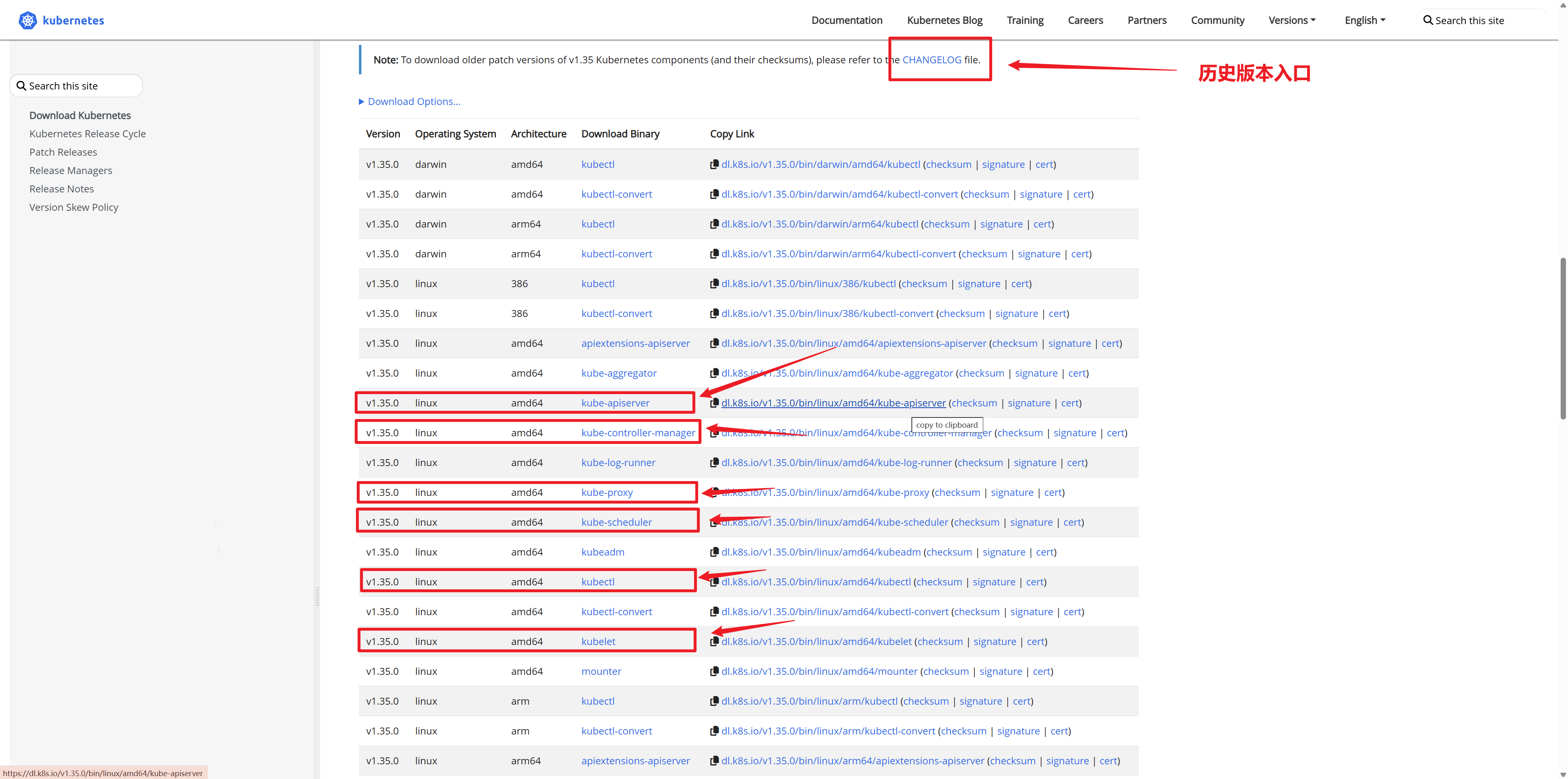
Task: Click the page vertical scrollbar thumb
Action: 1563,338
